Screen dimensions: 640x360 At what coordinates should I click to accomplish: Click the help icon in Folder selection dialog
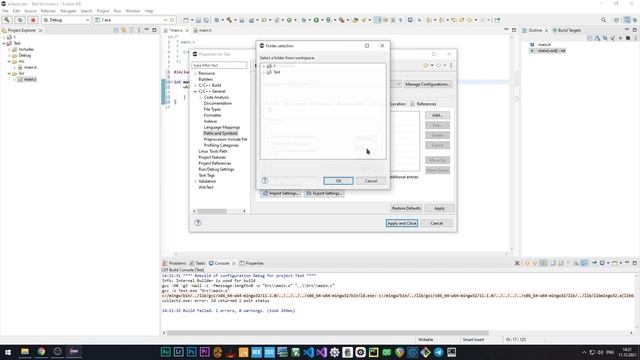coord(264,180)
